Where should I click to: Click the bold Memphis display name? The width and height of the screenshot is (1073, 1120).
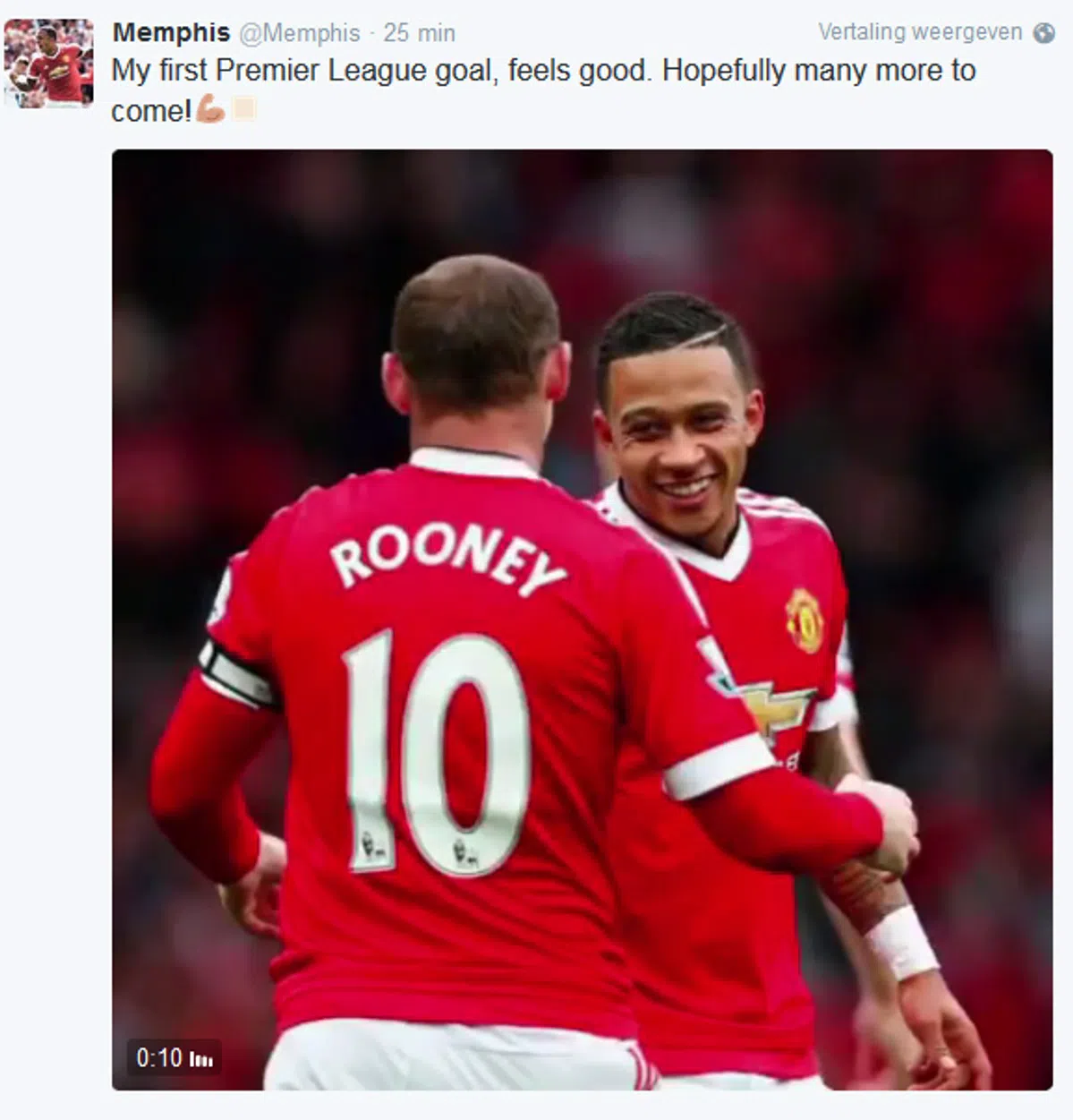(171, 32)
